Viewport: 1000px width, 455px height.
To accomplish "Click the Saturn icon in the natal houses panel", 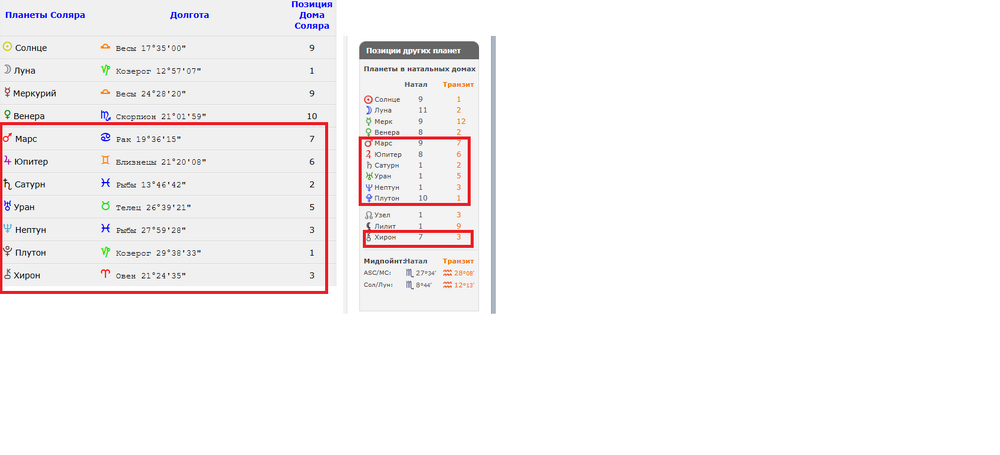I will point(368,165).
